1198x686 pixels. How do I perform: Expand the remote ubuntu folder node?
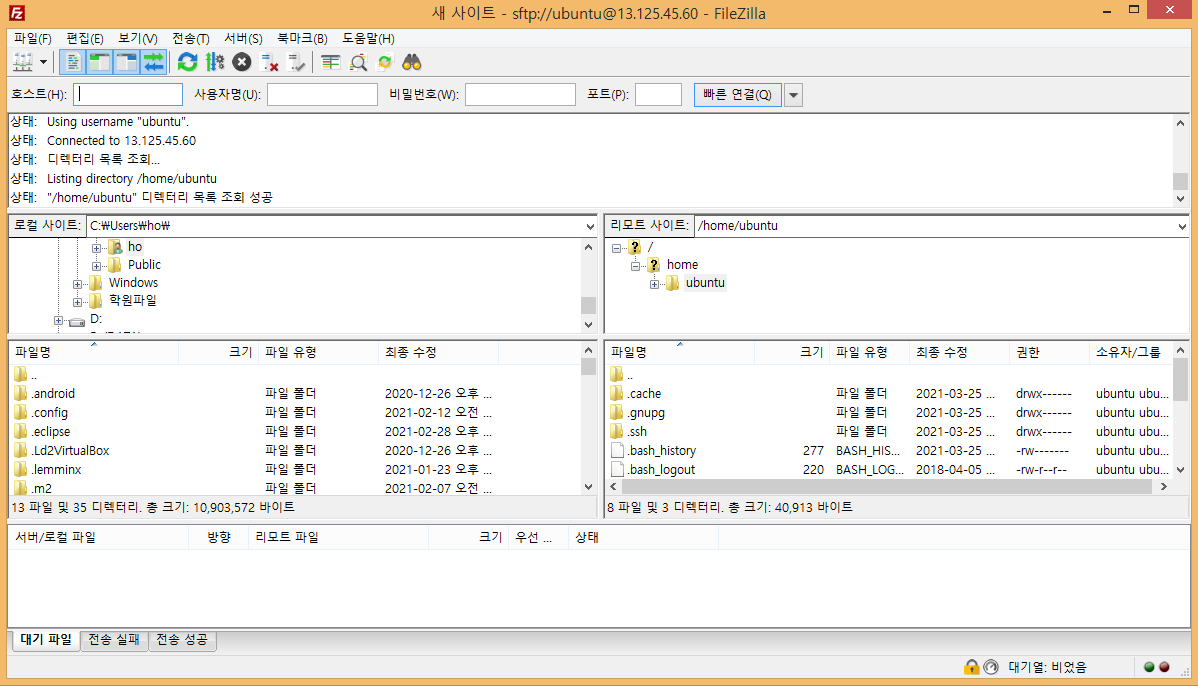(x=654, y=284)
